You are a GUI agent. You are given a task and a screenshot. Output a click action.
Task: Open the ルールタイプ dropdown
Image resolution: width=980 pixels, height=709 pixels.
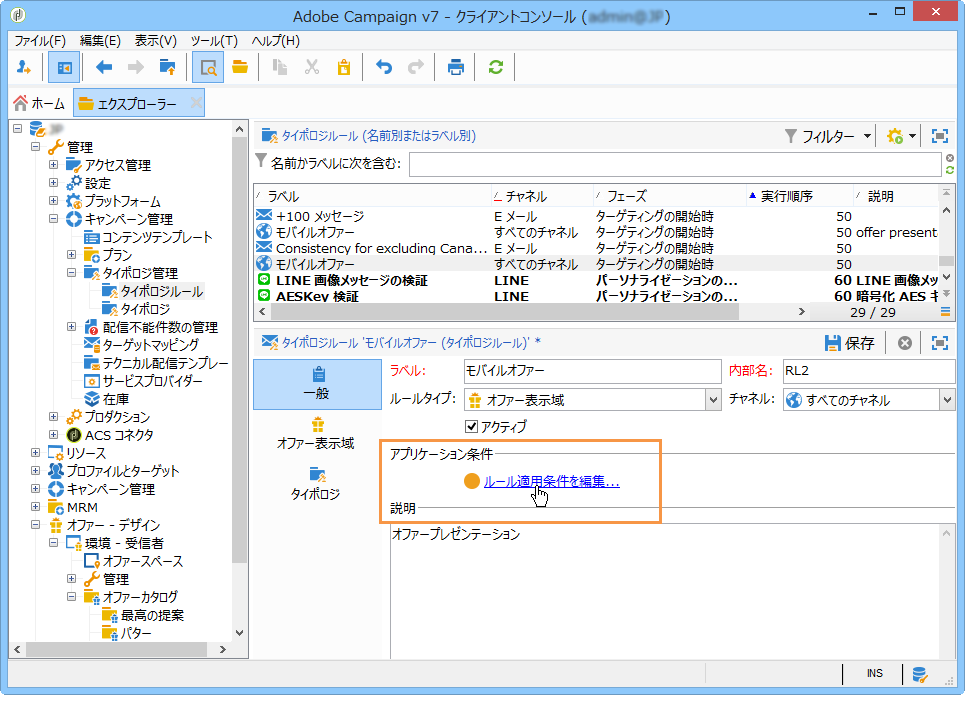[713, 400]
